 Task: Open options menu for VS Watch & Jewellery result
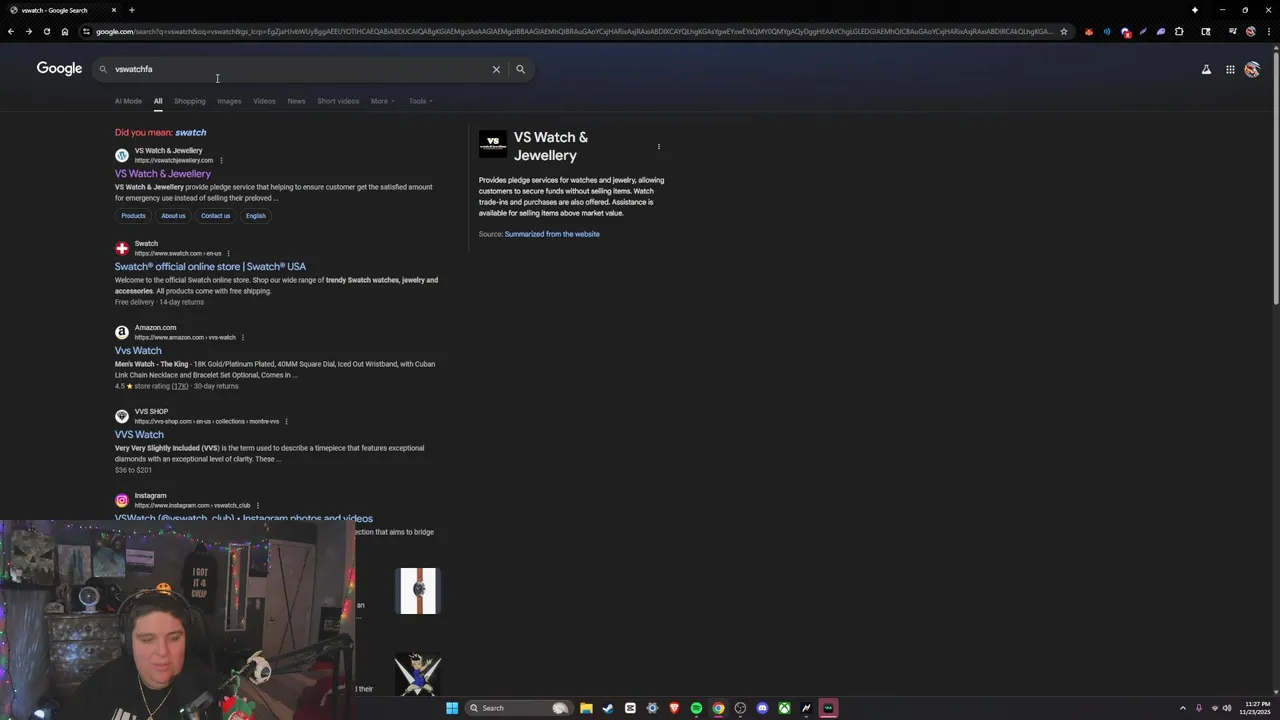point(221,160)
